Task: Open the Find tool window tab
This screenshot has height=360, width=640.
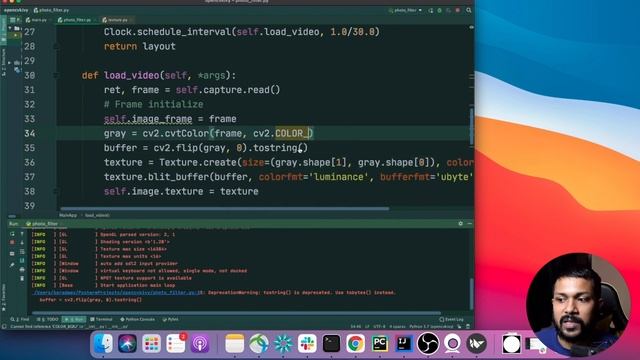Action: pyautogui.click(x=20, y=319)
